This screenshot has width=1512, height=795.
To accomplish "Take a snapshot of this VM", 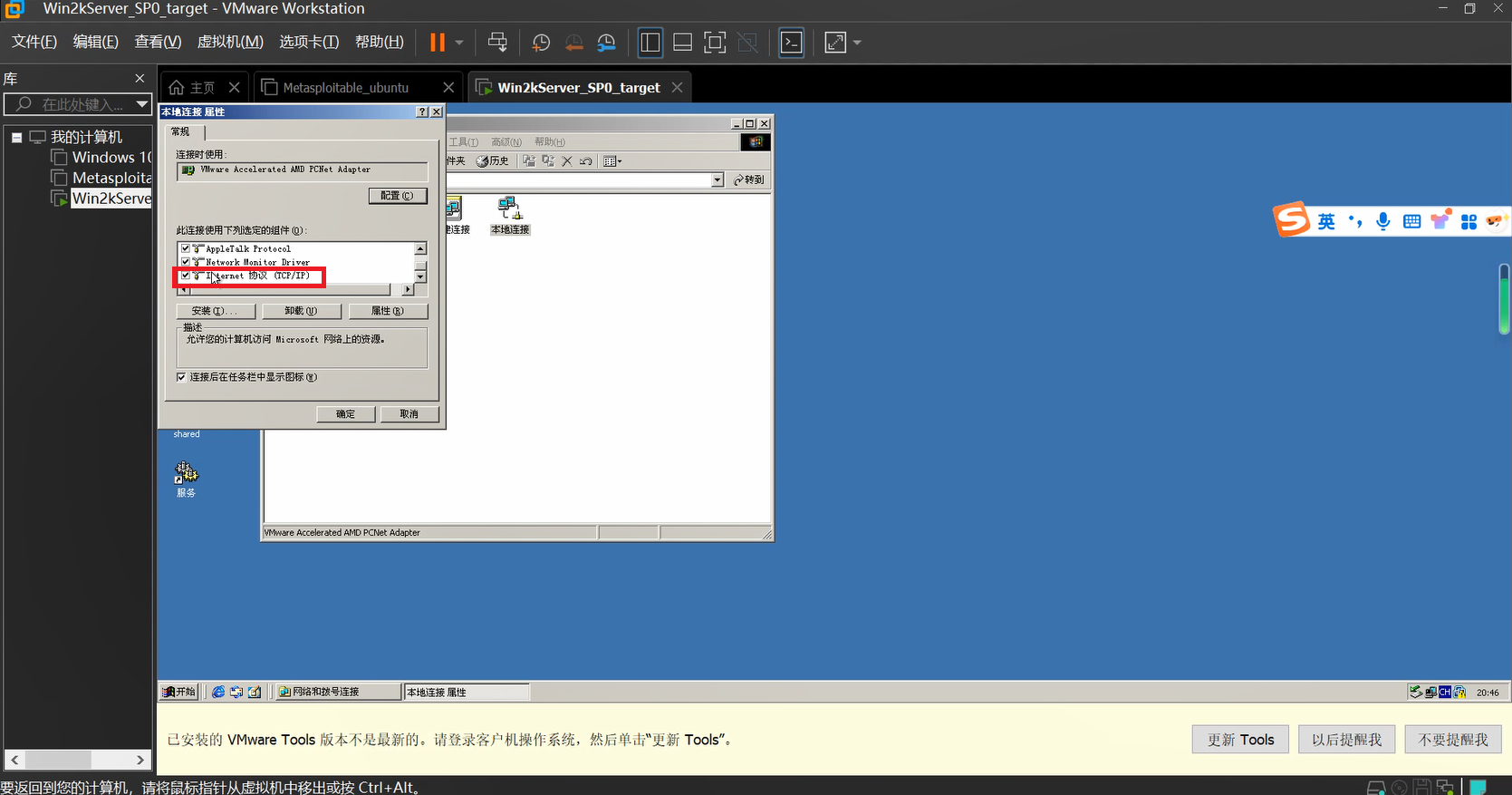I will coord(541,43).
